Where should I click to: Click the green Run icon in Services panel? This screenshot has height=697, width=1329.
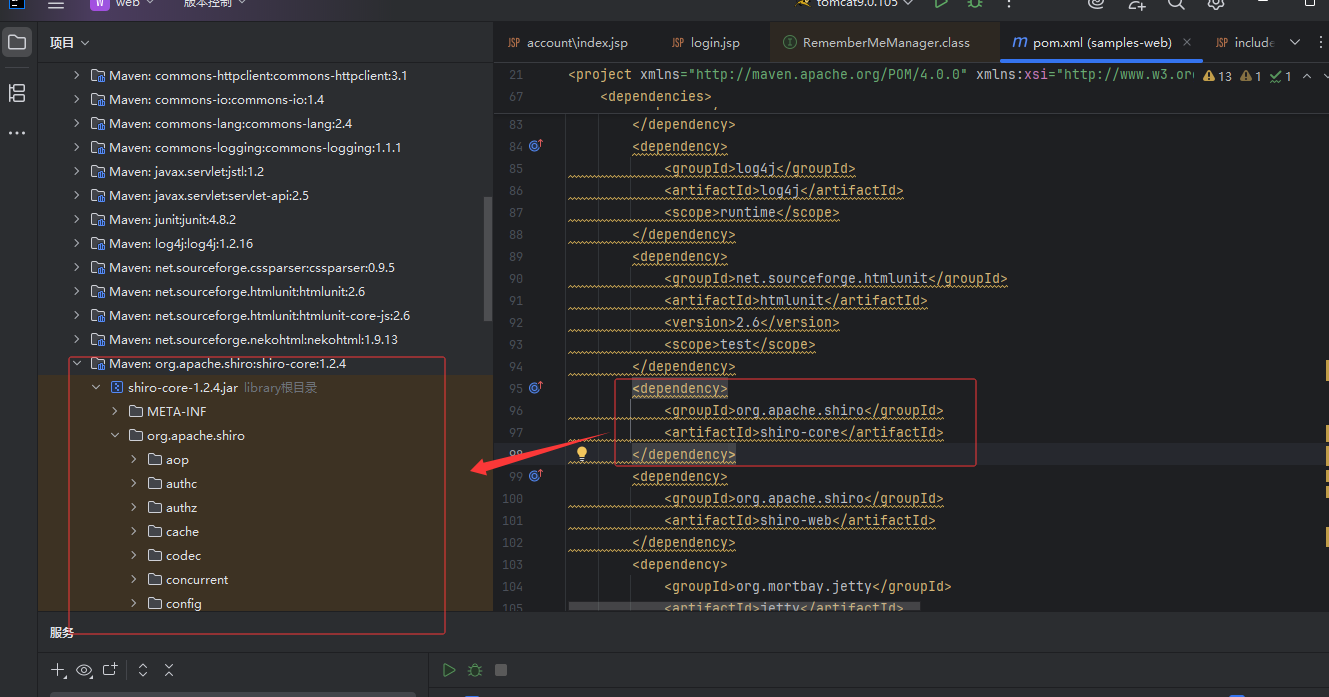click(449, 670)
